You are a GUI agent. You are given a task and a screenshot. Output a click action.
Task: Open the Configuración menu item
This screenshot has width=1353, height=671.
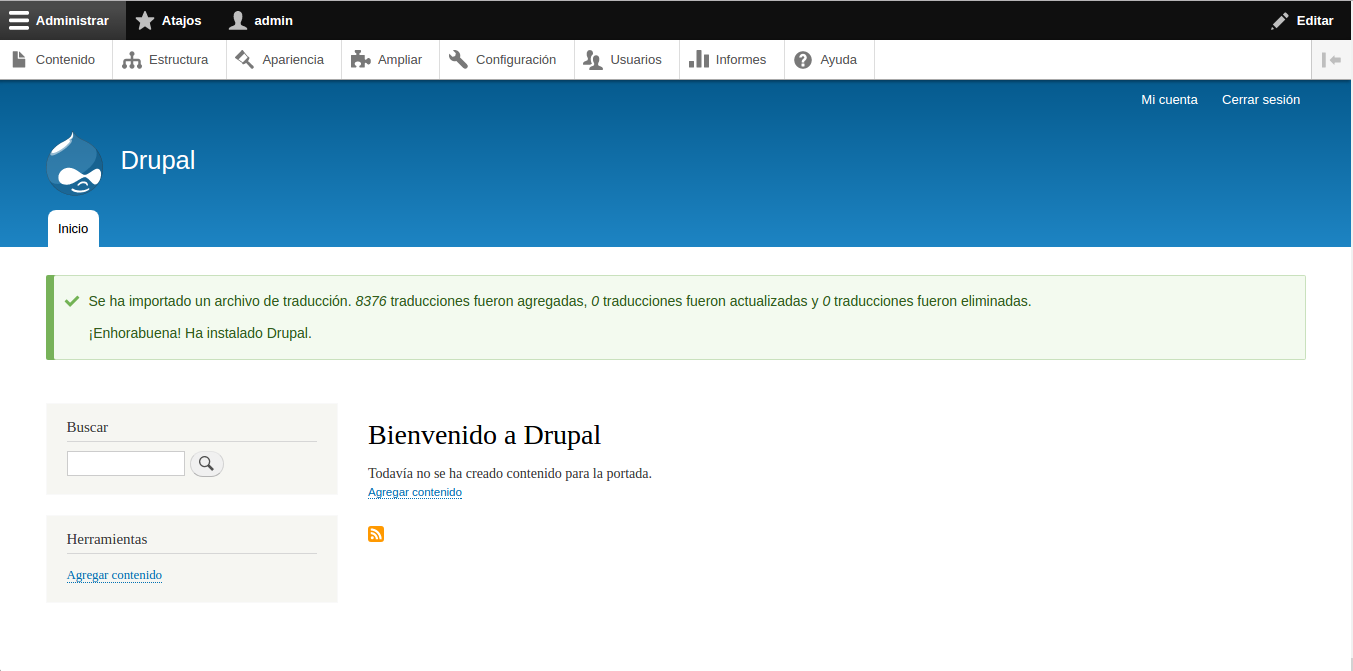tap(507, 60)
